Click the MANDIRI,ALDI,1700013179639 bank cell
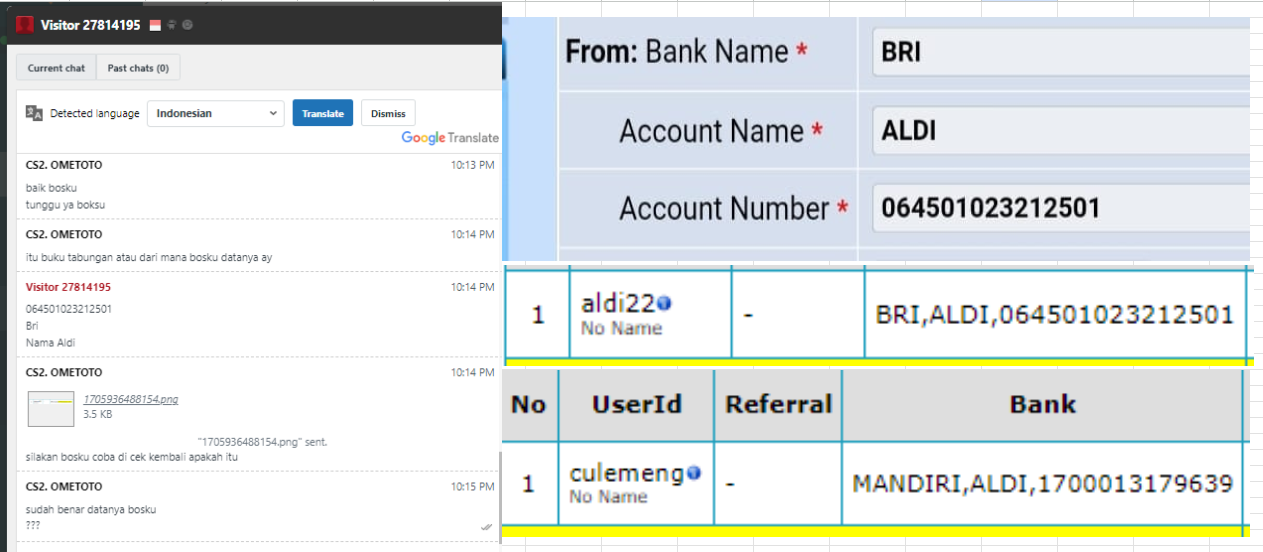The height and width of the screenshot is (552, 1263). tap(1042, 484)
